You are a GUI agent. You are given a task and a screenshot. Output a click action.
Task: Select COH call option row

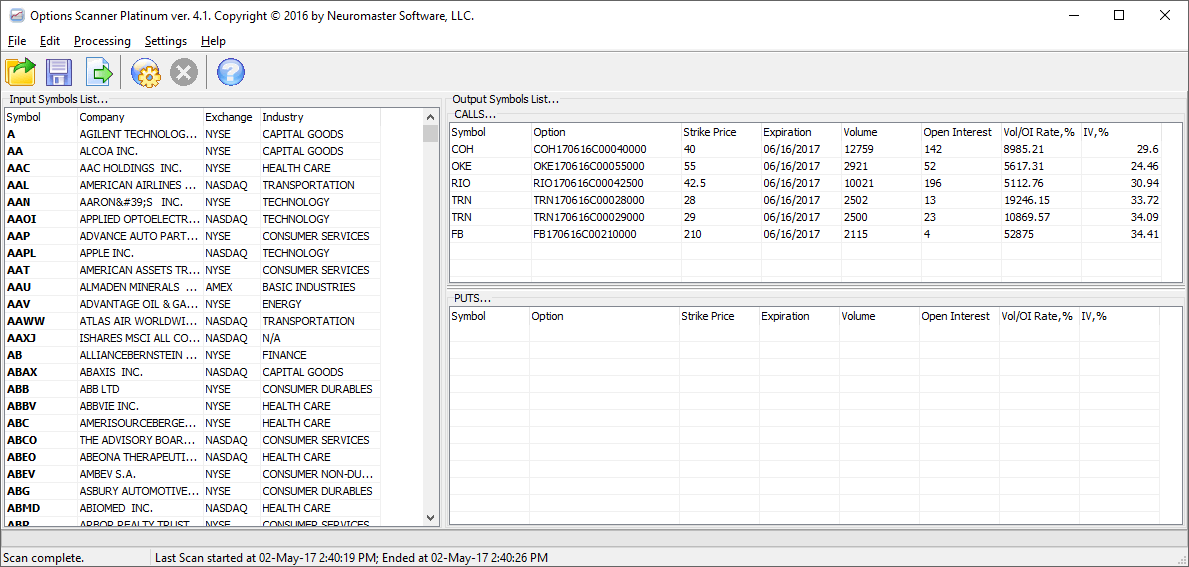click(x=805, y=149)
